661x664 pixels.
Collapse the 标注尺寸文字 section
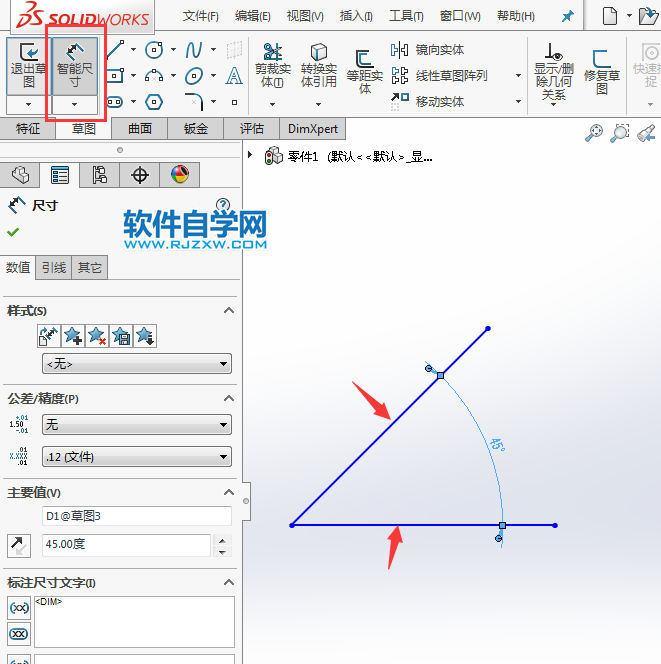click(x=229, y=582)
